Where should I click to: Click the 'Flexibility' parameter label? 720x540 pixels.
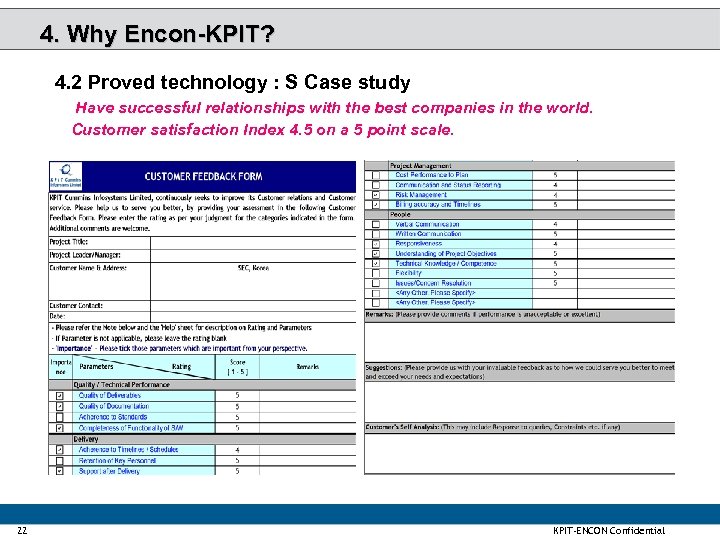click(408, 273)
